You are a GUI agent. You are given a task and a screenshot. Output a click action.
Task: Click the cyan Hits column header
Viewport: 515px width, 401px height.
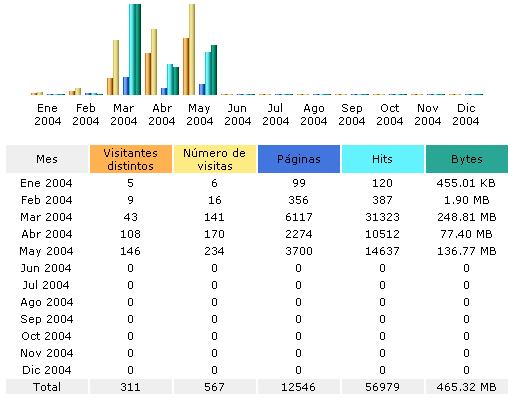383,159
